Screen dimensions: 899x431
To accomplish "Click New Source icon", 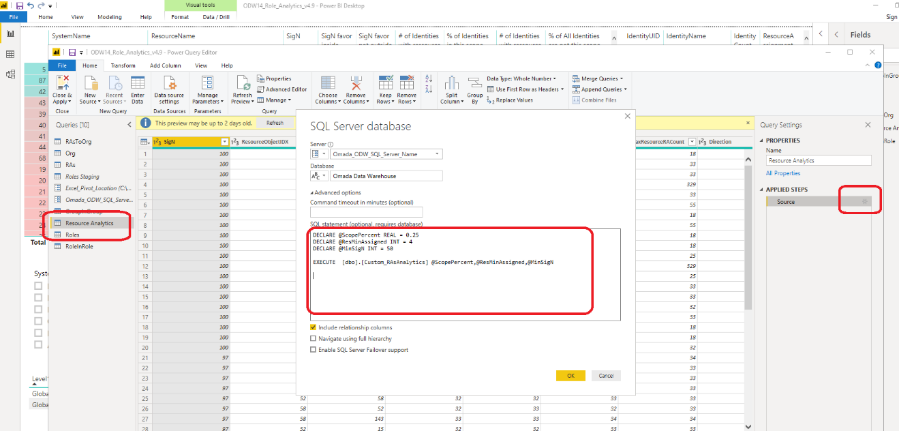I will [89, 83].
